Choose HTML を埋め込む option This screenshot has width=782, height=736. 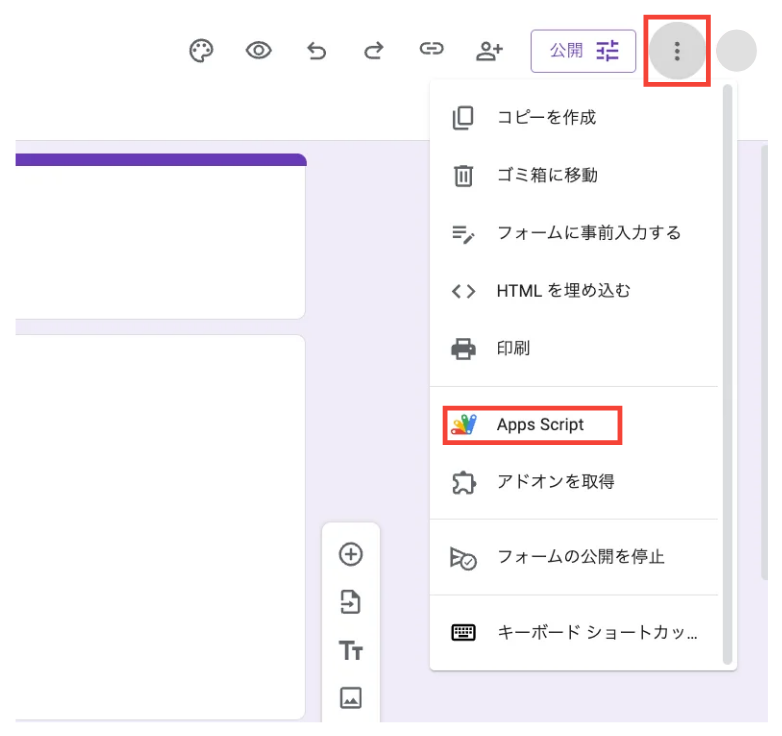point(574,291)
